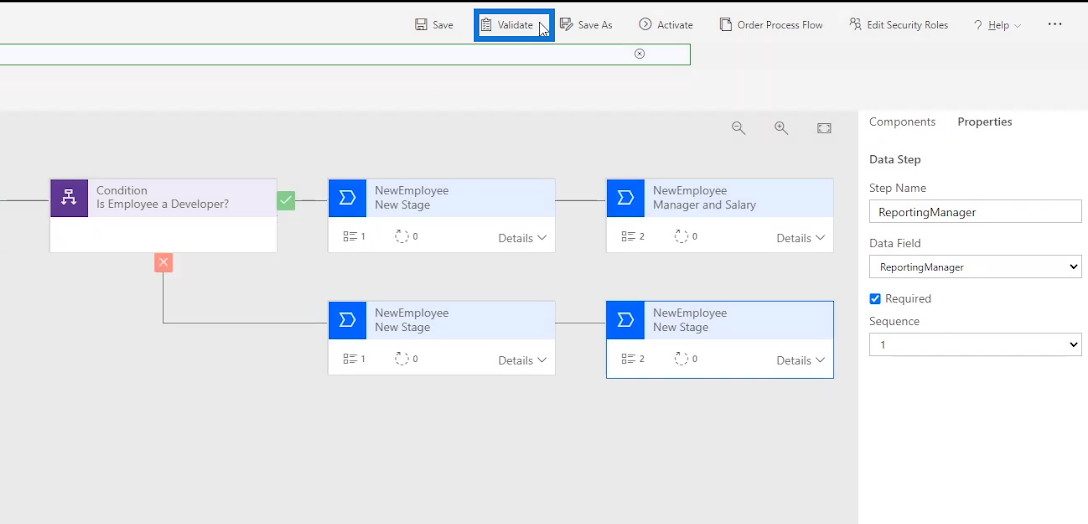Choose Save As in the command bar
The height and width of the screenshot is (524, 1088).
[586, 25]
